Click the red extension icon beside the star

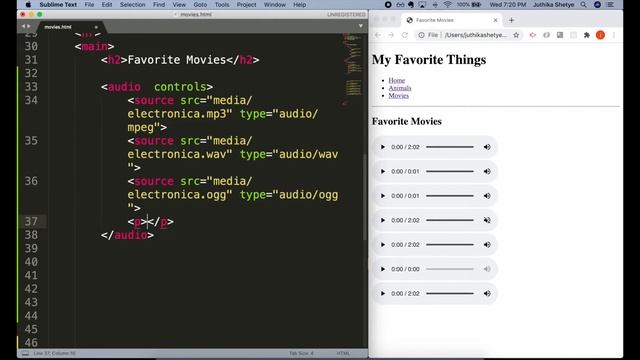coord(533,35)
